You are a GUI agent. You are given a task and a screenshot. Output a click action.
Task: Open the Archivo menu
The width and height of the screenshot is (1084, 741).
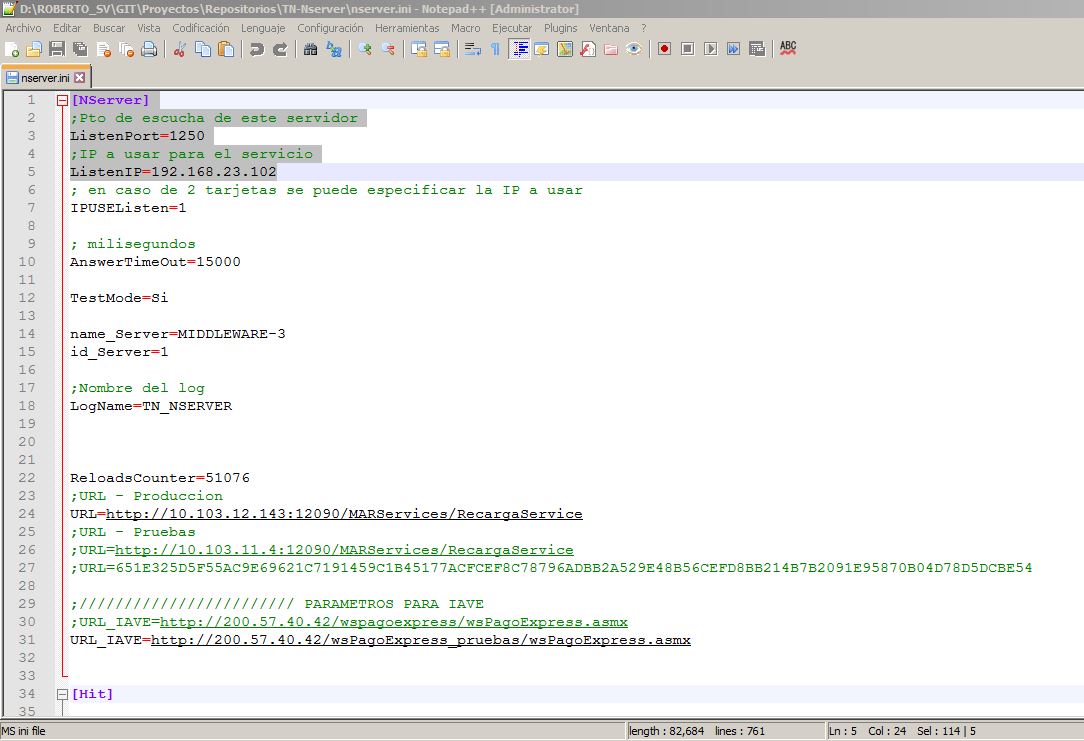[x=24, y=28]
